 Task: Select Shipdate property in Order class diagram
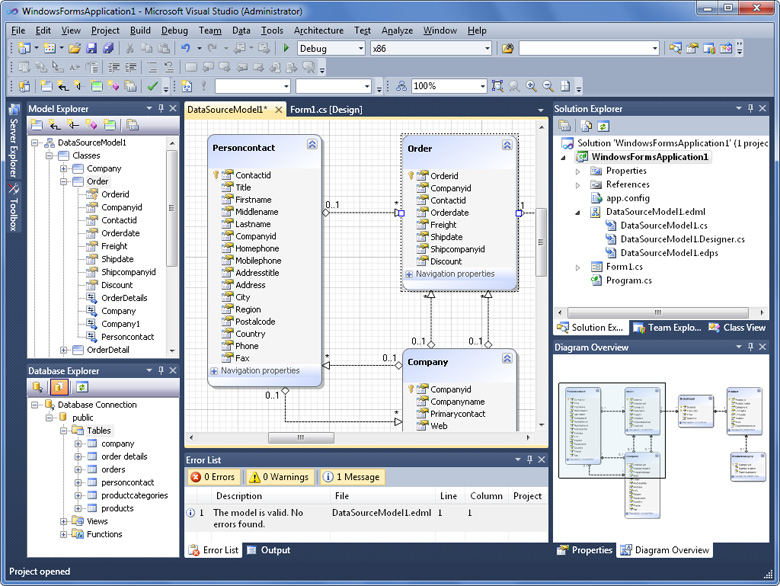click(446, 237)
